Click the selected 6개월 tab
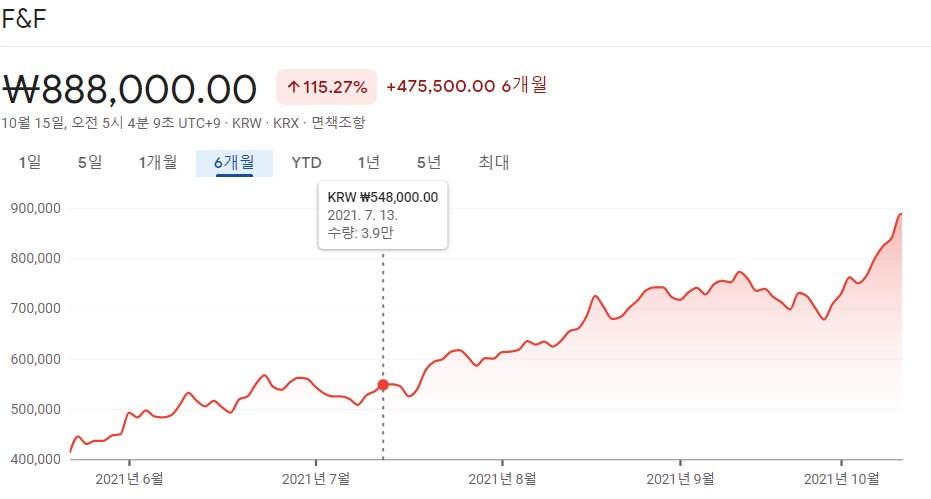This screenshot has width=931, height=499. [x=234, y=162]
